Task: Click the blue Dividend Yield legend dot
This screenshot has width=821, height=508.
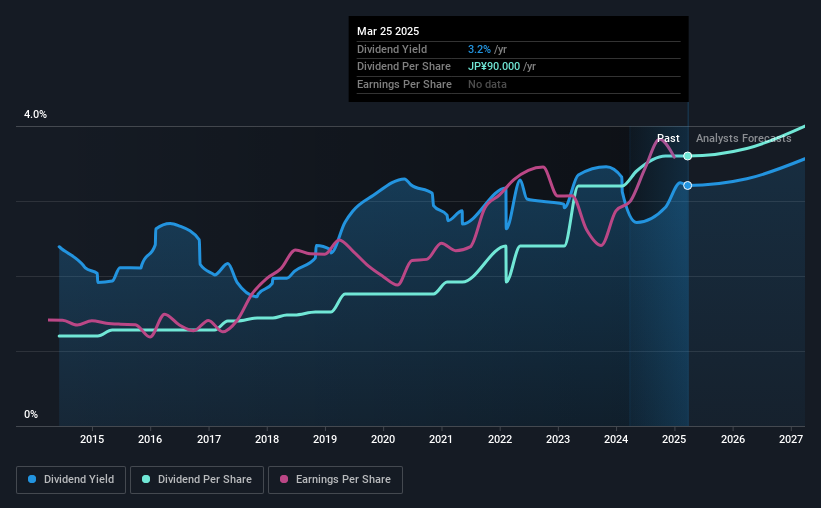Action: coord(32,479)
